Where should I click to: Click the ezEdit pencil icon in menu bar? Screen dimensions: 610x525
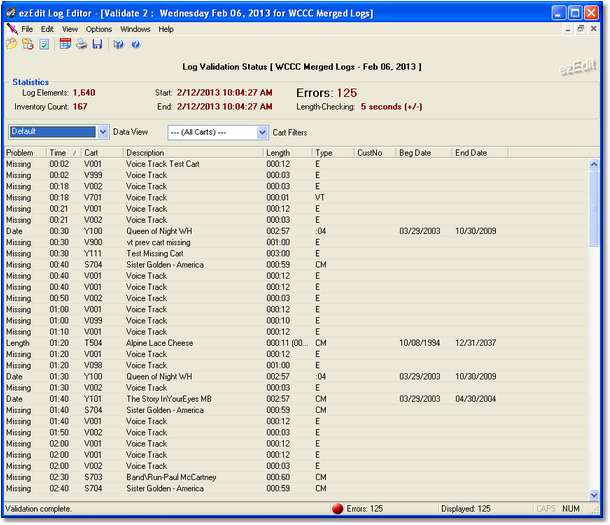(12, 29)
